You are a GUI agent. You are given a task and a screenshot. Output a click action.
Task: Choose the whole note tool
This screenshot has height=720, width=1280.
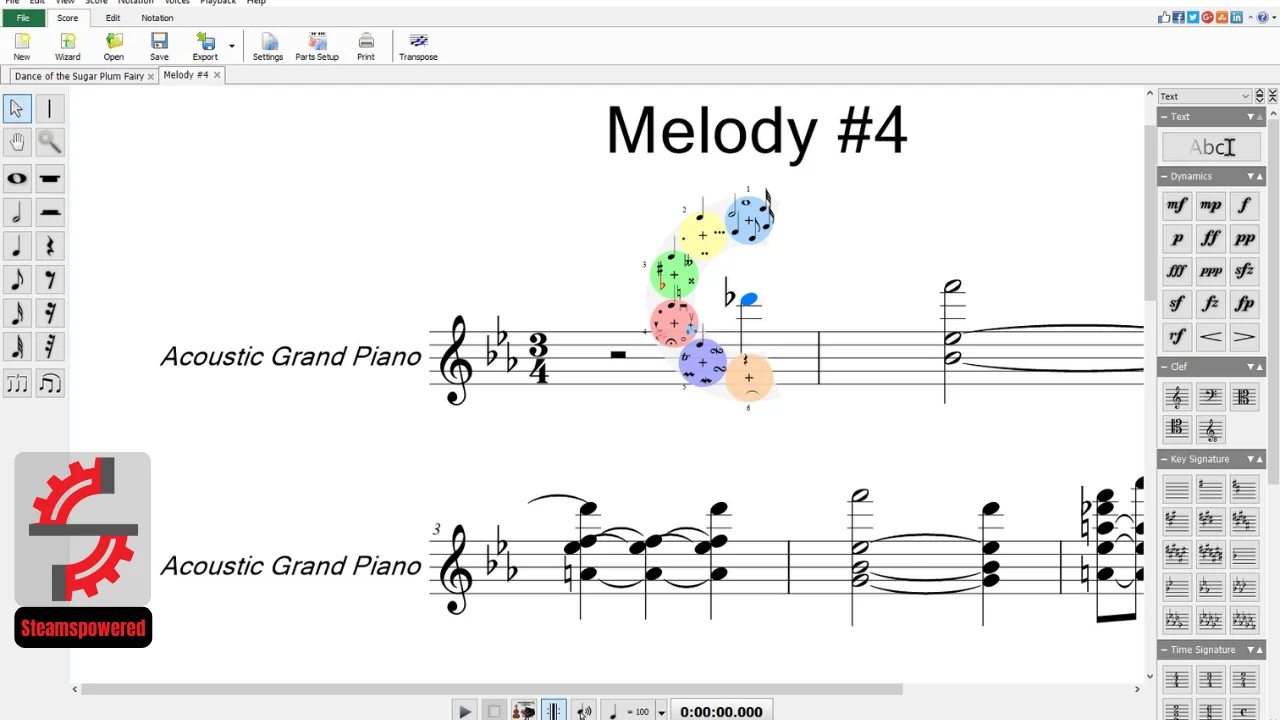pos(17,179)
